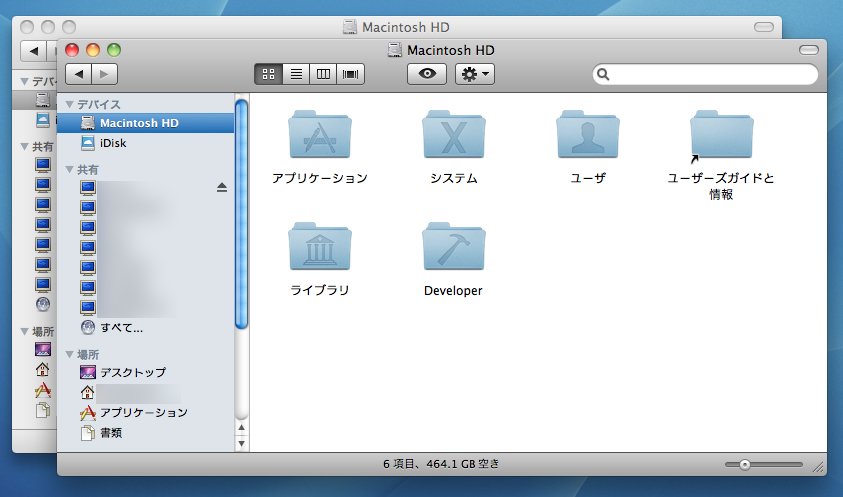
Task: Open the アプリケーション folder
Action: (x=319, y=134)
